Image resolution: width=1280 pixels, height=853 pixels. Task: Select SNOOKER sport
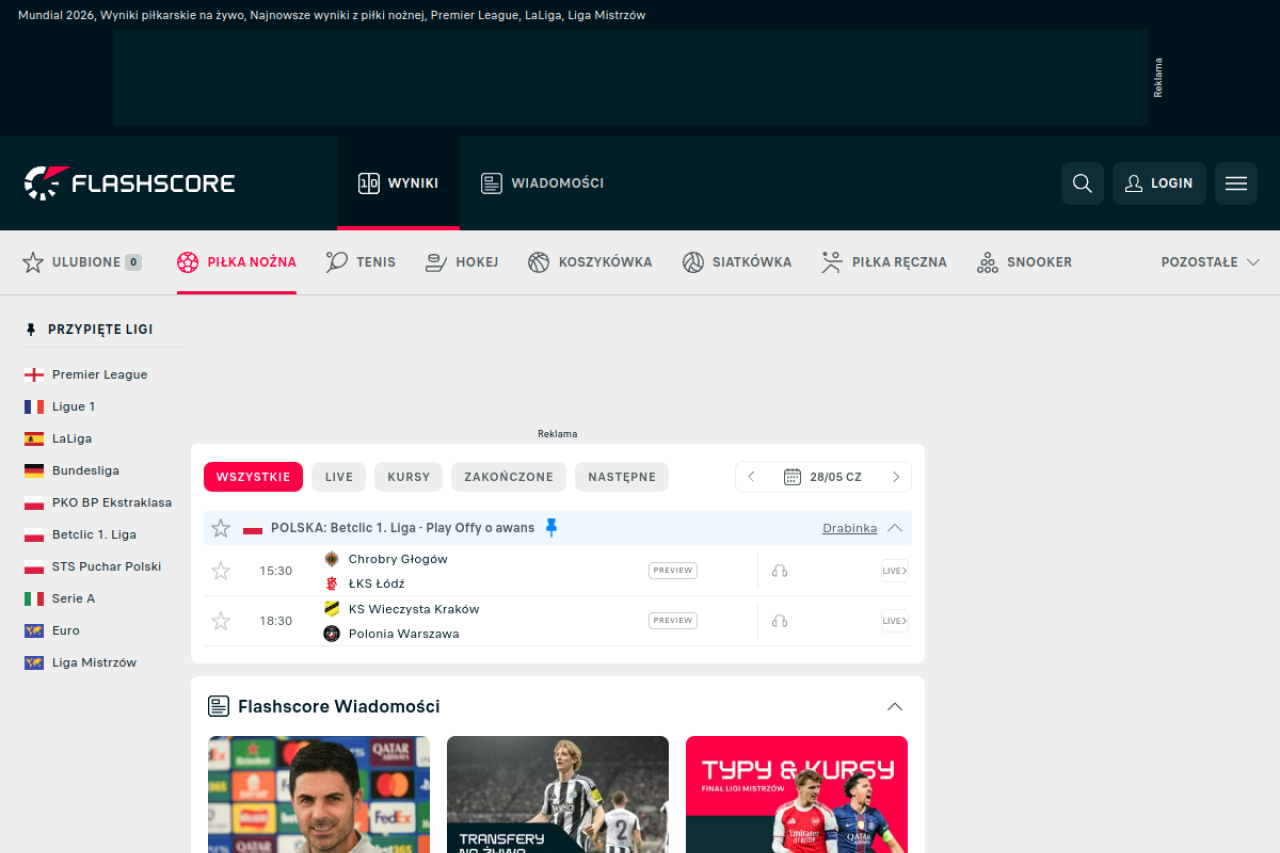1024,262
